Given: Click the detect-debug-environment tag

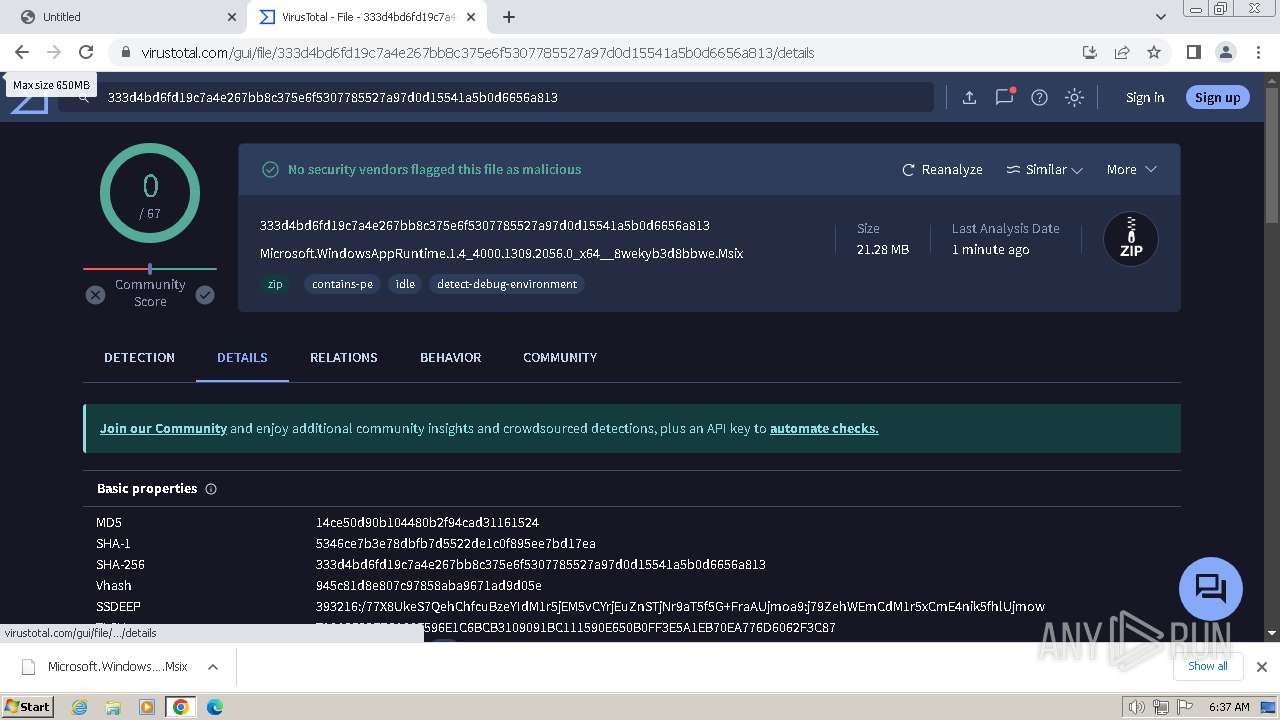Looking at the screenshot, I should tap(507, 284).
